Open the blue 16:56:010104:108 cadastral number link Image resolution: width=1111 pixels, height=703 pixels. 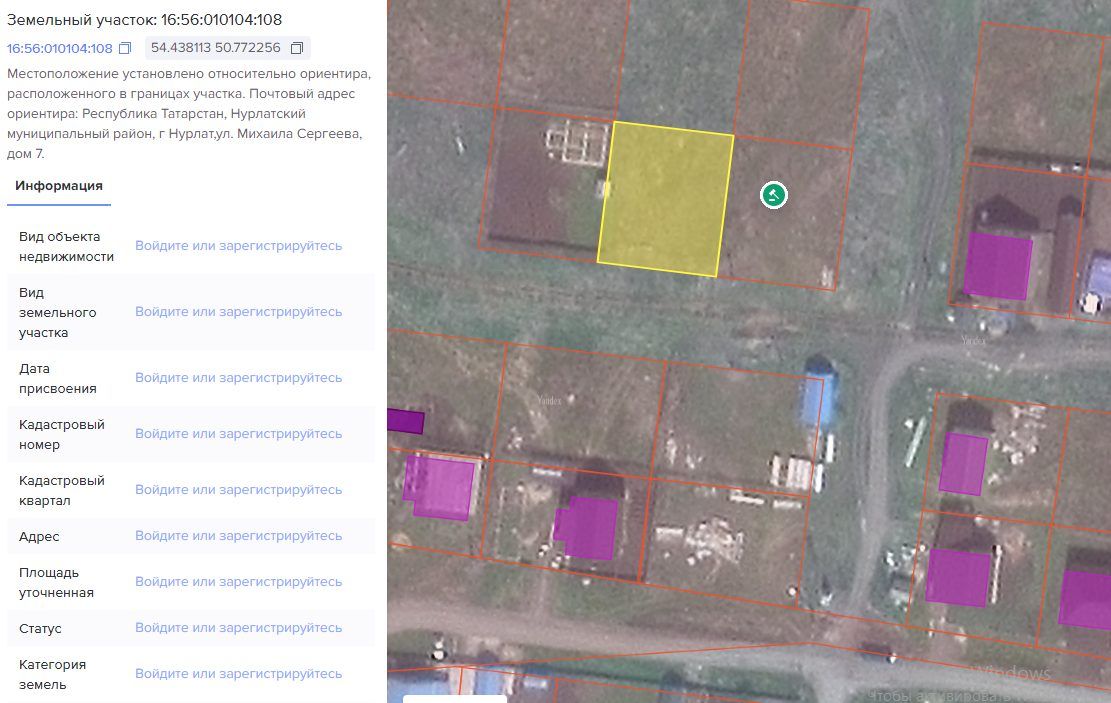click(x=60, y=48)
